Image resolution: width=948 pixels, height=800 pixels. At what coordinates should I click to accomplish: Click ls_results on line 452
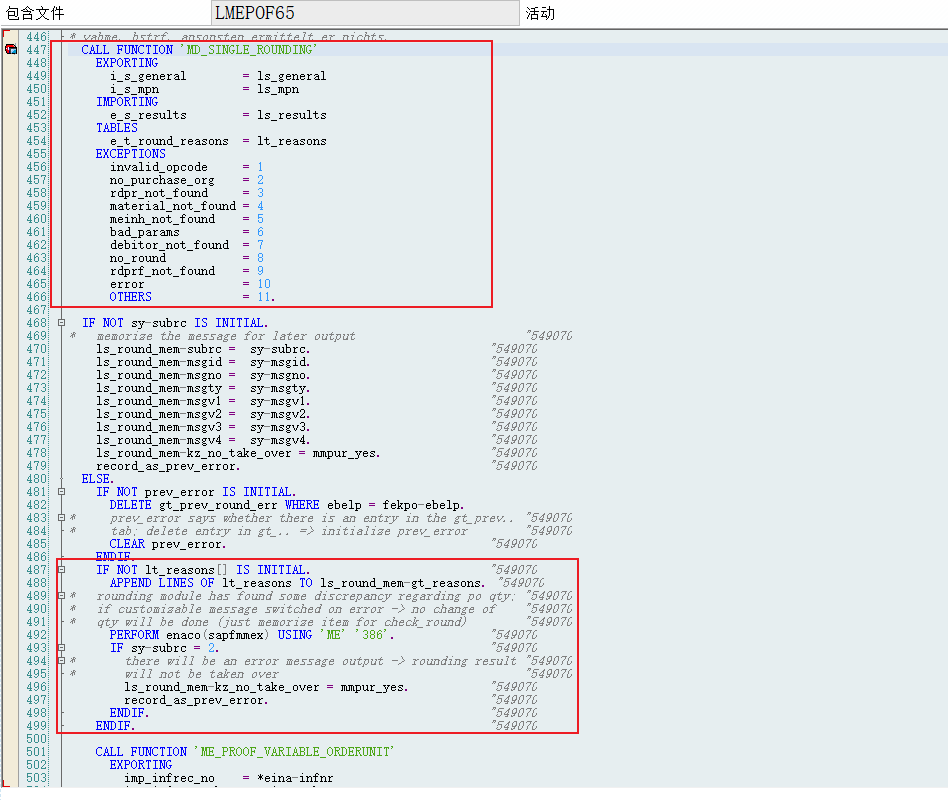tap(292, 115)
